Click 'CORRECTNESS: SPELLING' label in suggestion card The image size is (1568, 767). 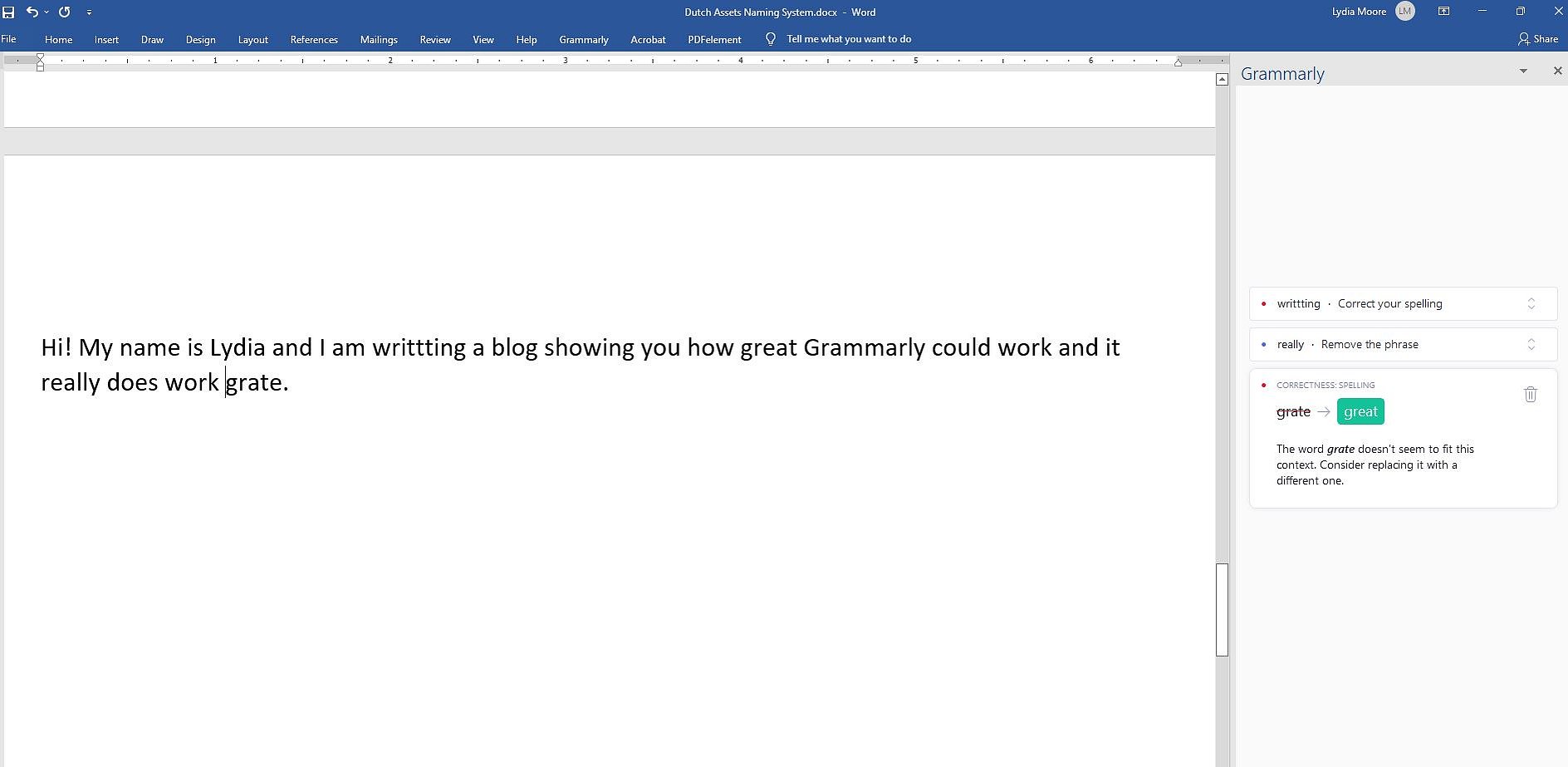1325,385
